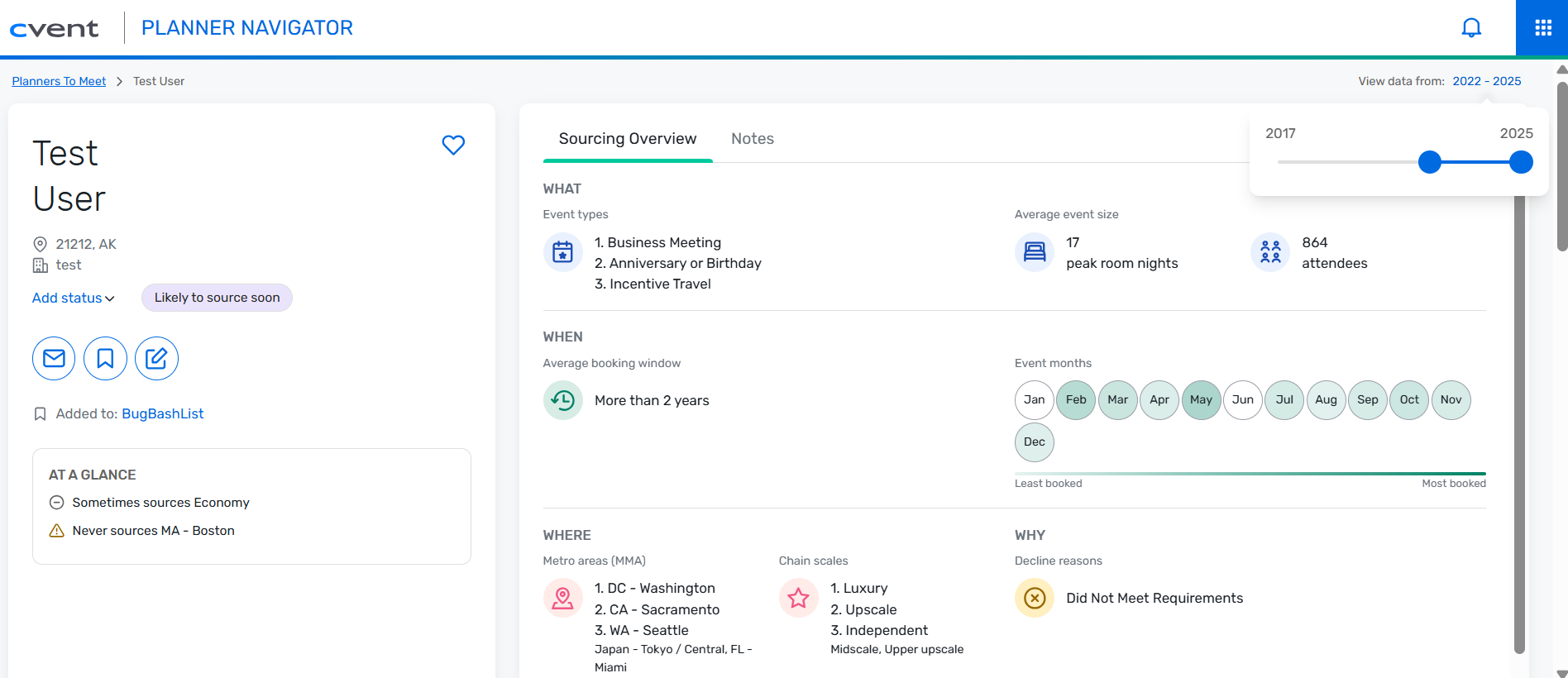
Task: Switch to the Sourcing Overview tab
Action: click(628, 139)
